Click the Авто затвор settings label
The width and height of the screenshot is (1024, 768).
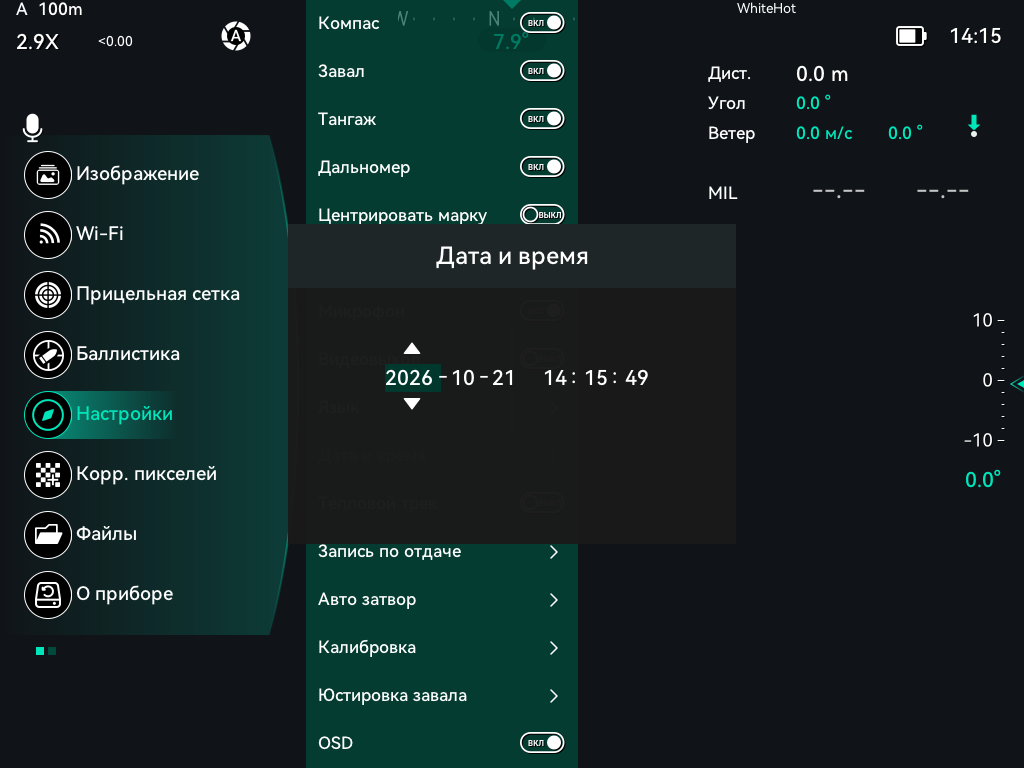tap(367, 600)
